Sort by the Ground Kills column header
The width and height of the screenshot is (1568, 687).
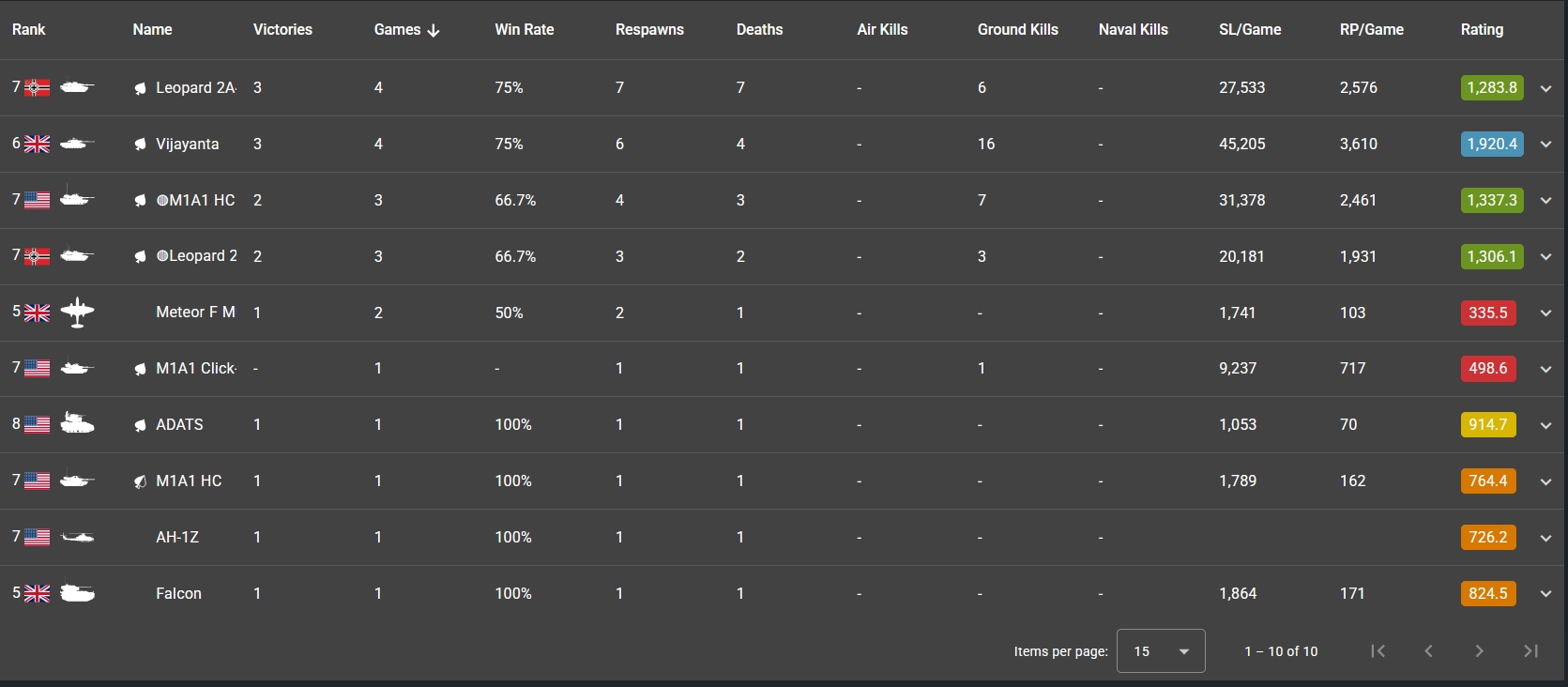point(1018,30)
